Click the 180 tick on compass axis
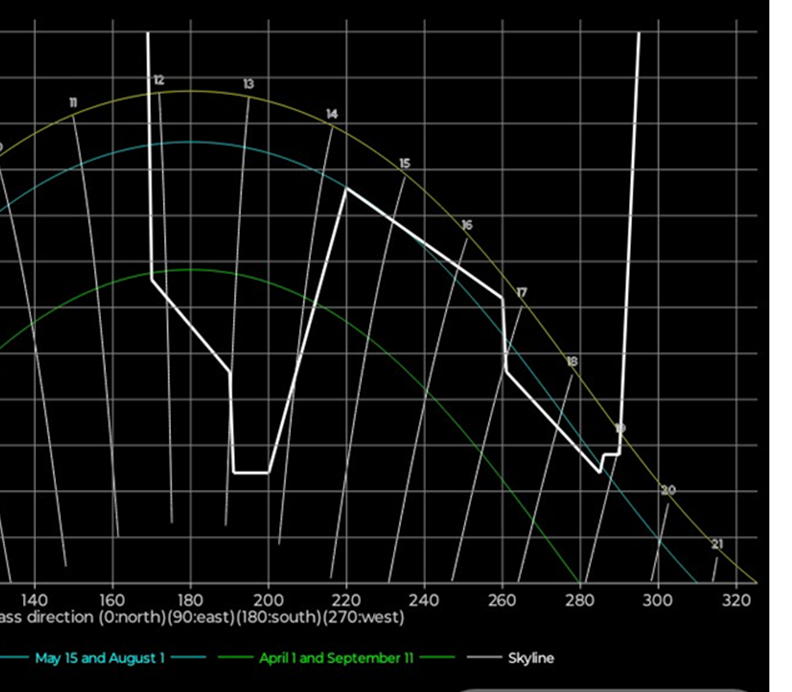Viewport: 792px width, 692px height. pyautogui.click(x=190, y=600)
